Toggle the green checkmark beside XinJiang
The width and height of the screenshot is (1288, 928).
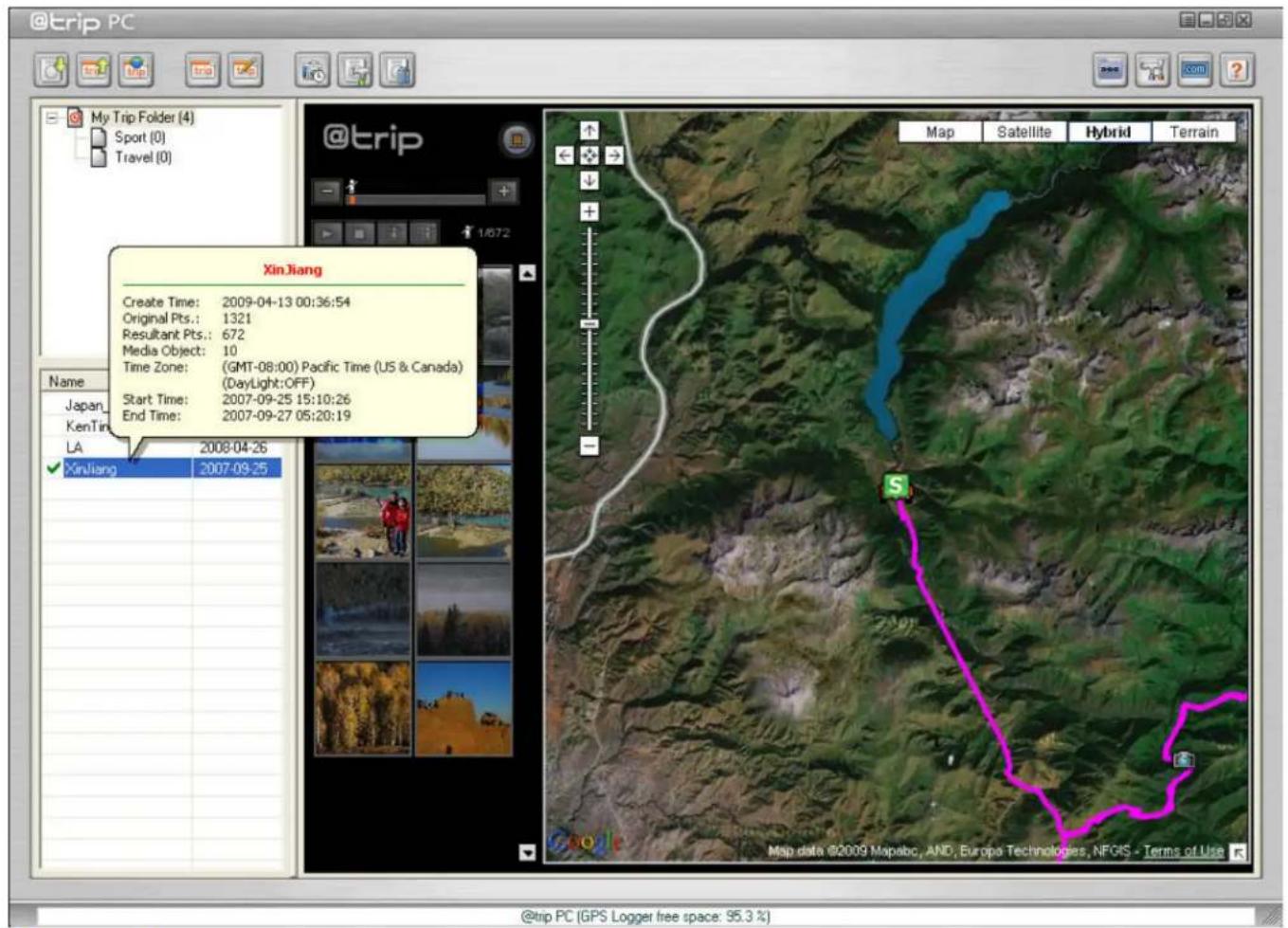click(x=53, y=468)
